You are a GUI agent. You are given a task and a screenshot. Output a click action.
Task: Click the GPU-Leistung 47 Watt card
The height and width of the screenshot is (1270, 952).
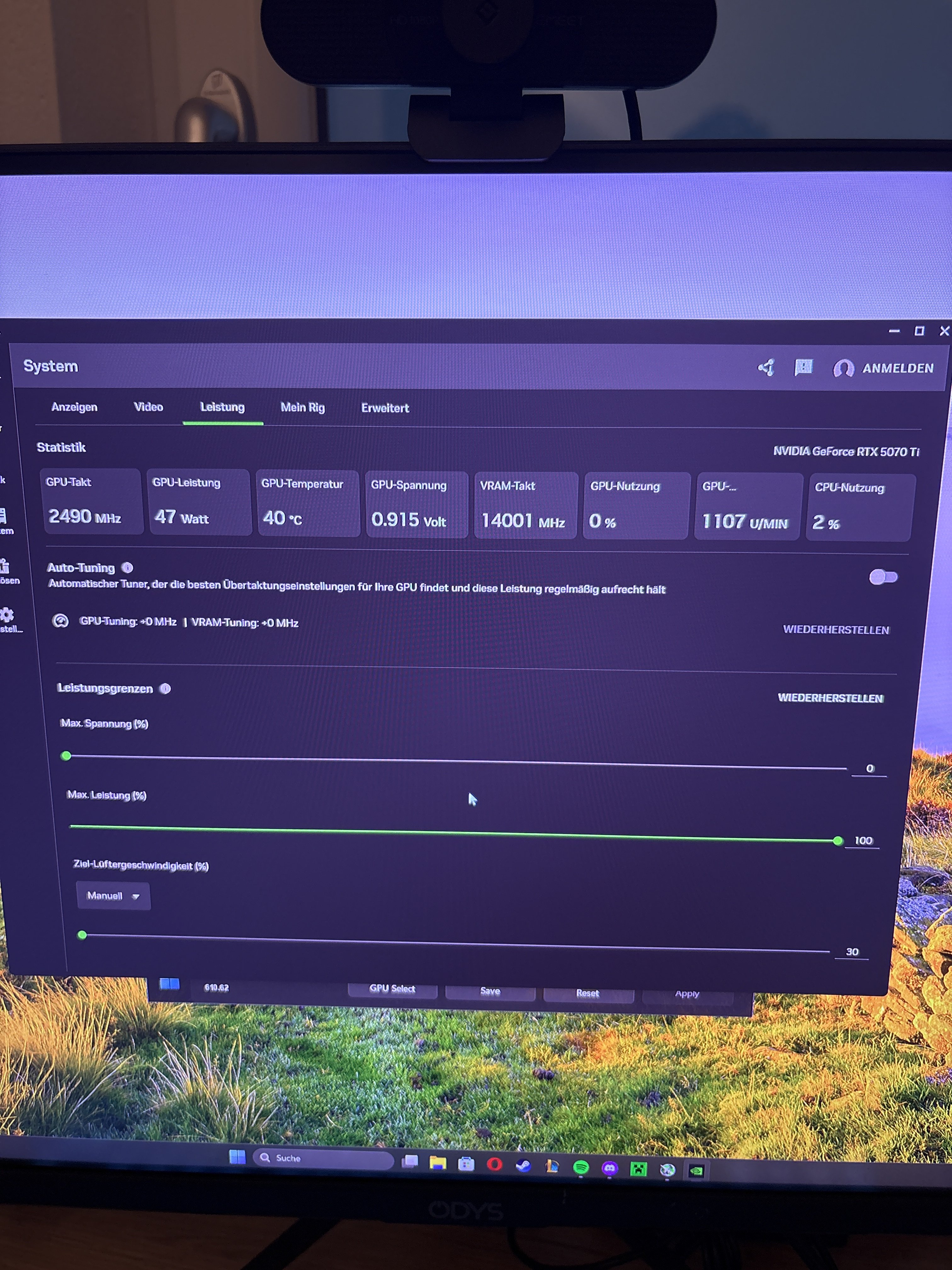(x=200, y=502)
